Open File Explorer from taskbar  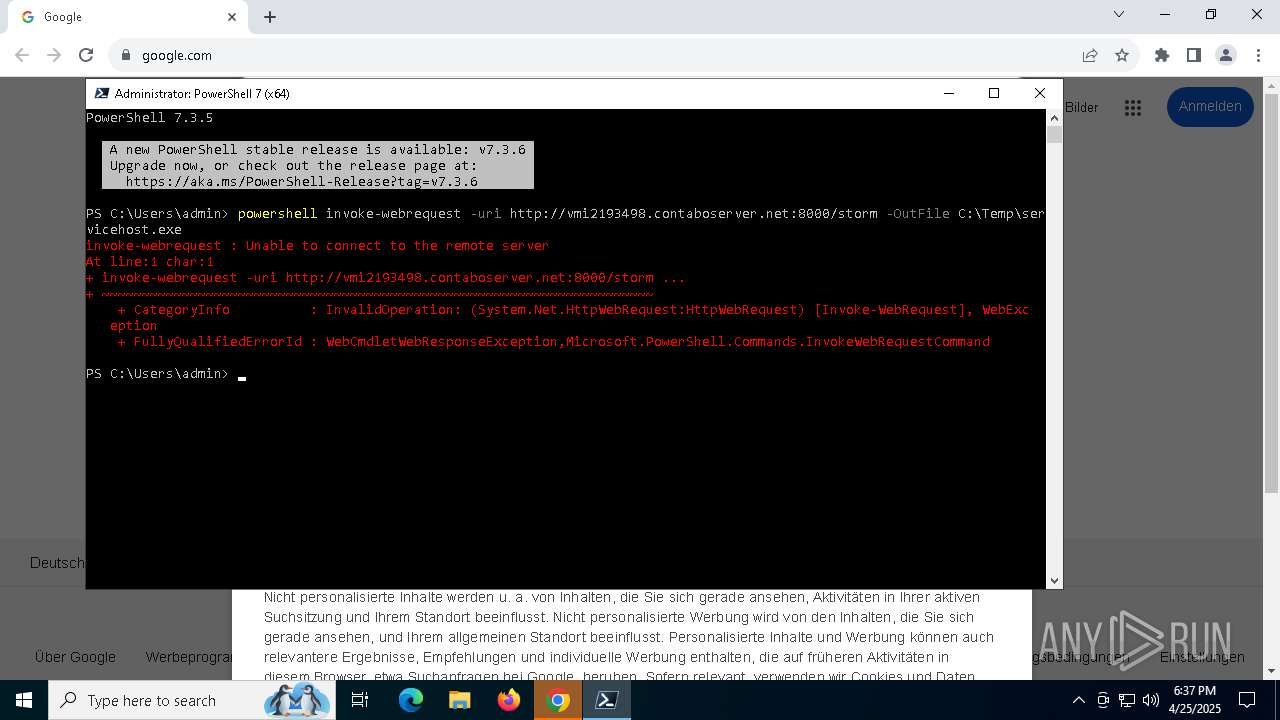pos(460,700)
